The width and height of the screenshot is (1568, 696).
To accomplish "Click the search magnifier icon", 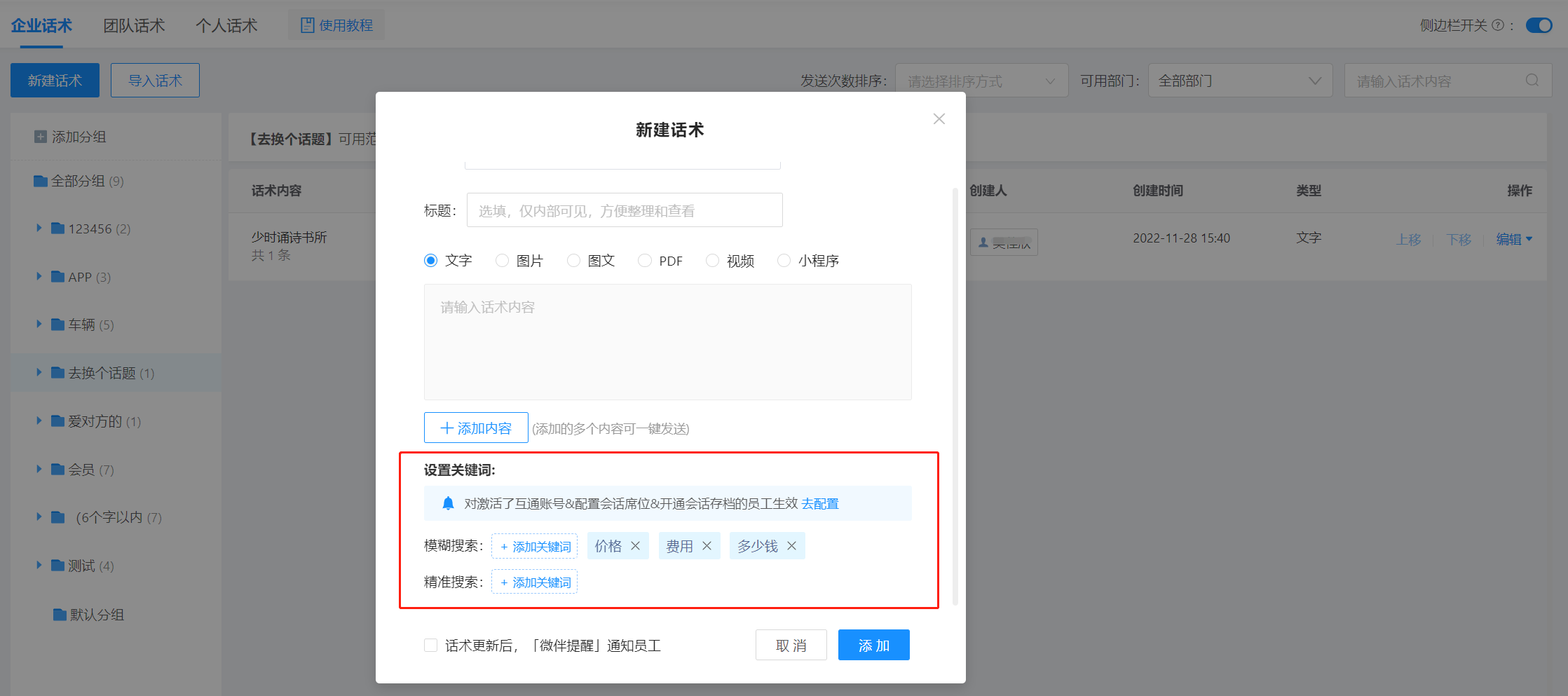I will pyautogui.click(x=1532, y=81).
